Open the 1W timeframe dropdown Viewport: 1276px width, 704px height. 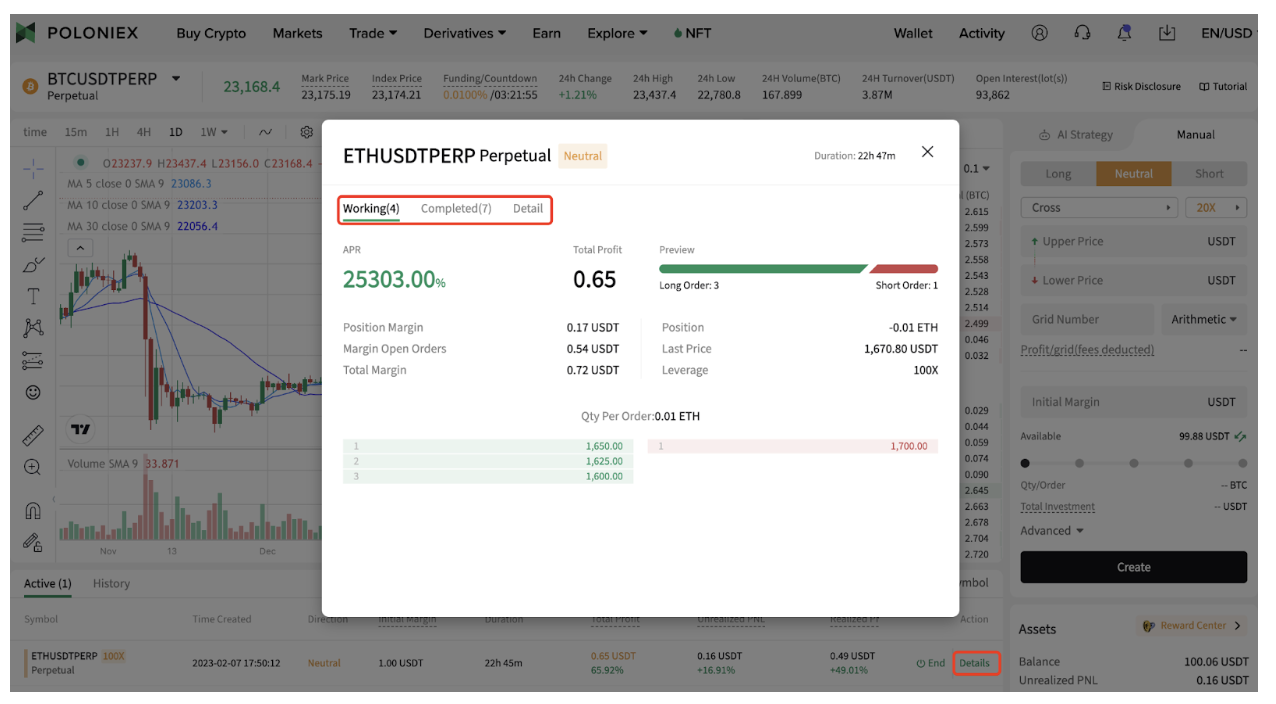tap(214, 132)
